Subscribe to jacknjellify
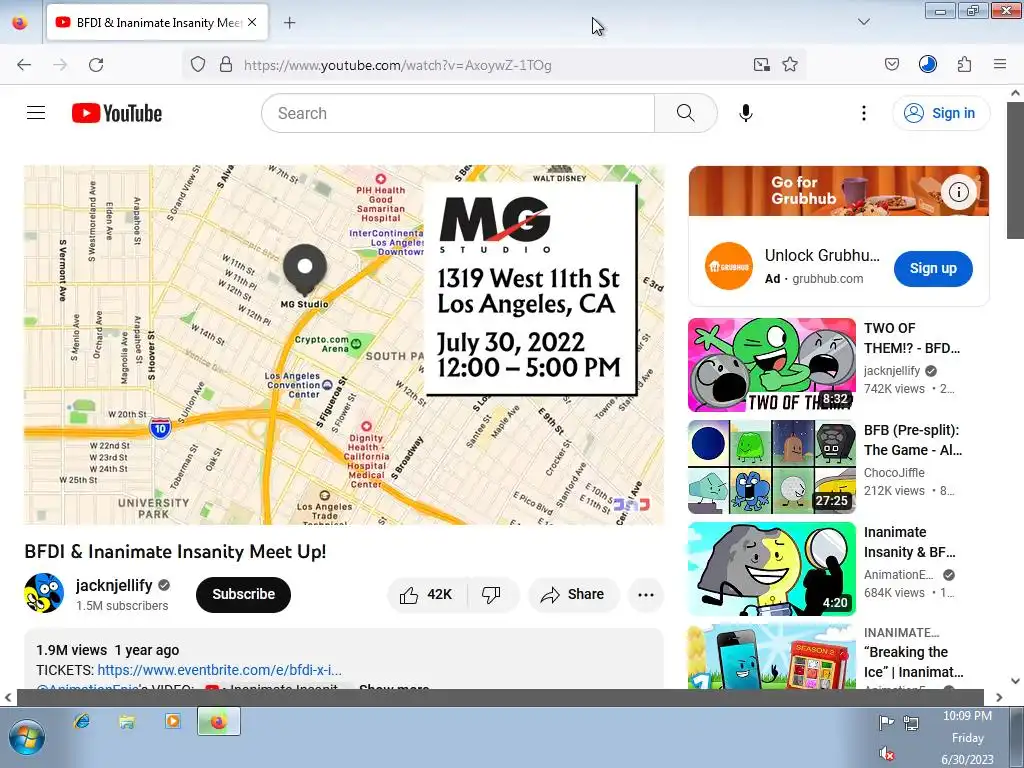The image size is (1024, 768). 243,594
